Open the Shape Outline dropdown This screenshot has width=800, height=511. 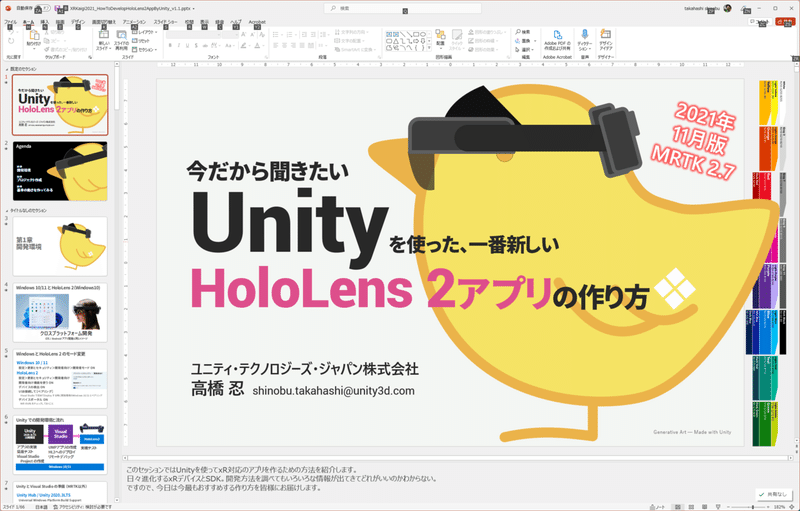[485, 41]
